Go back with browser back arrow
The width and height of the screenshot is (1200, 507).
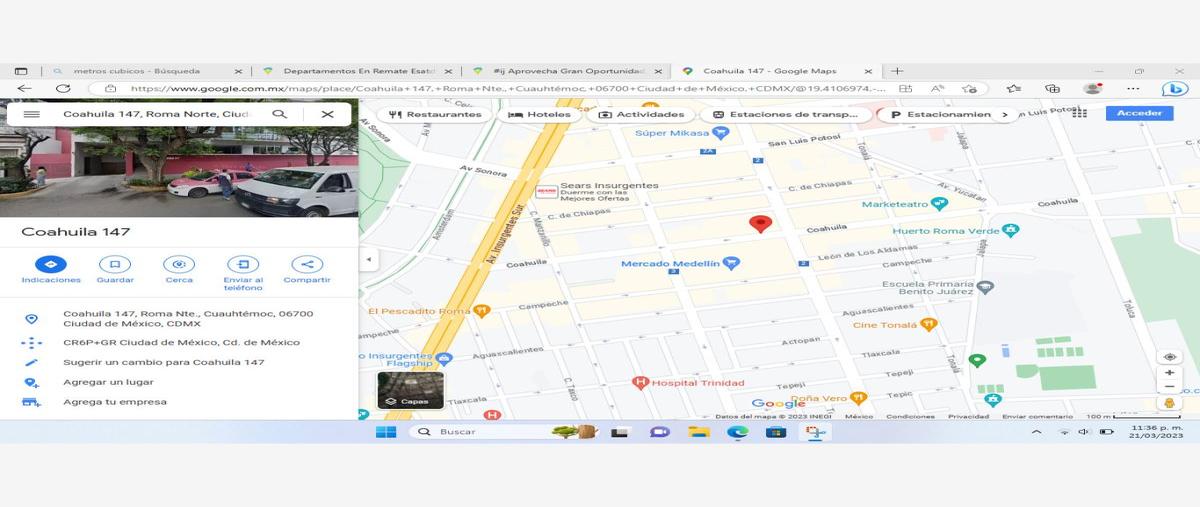[24, 89]
